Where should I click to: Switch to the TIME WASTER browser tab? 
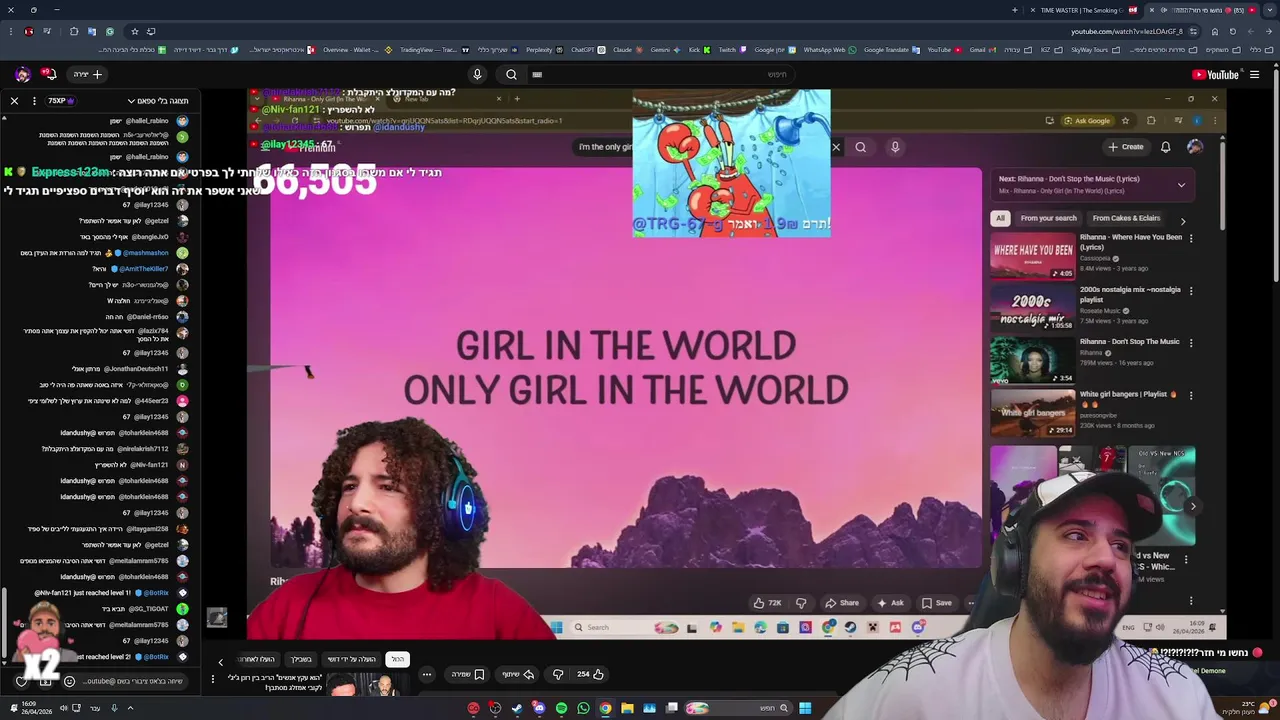pyautogui.click(x=1083, y=10)
